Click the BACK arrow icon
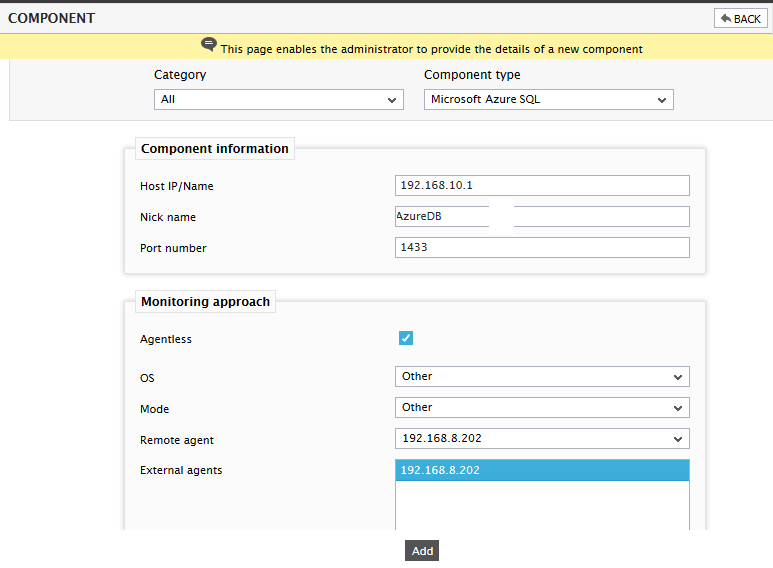773x568 pixels. coord(726,19)
